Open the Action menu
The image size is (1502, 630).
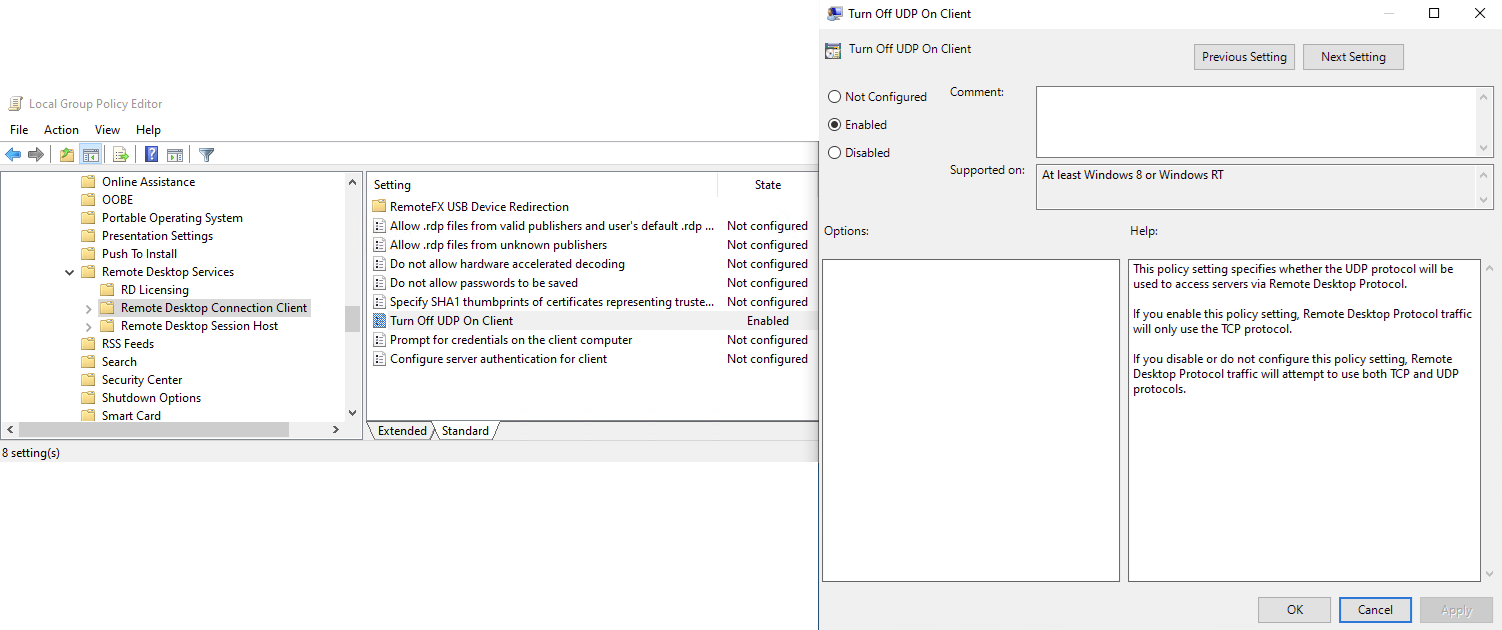[61, 129]
